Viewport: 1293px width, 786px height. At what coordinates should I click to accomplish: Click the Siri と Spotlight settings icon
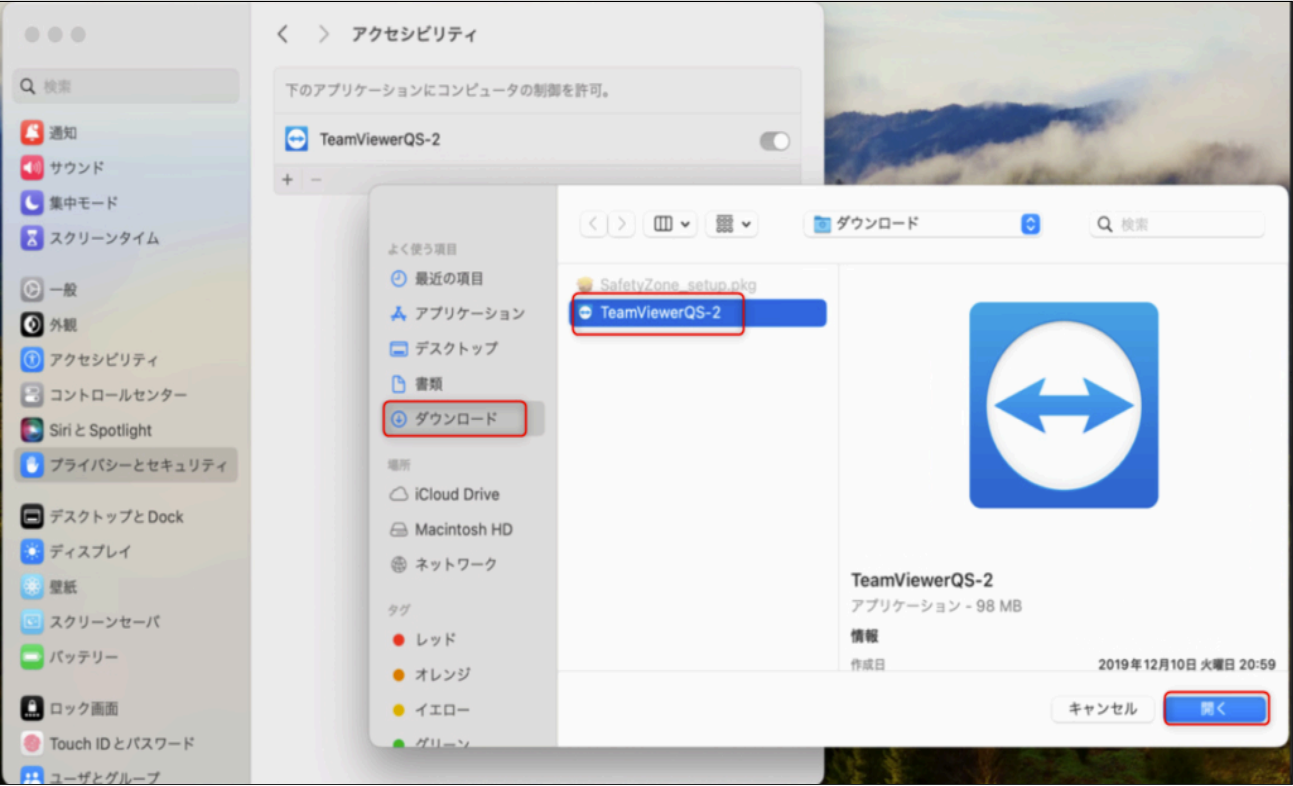33,431
